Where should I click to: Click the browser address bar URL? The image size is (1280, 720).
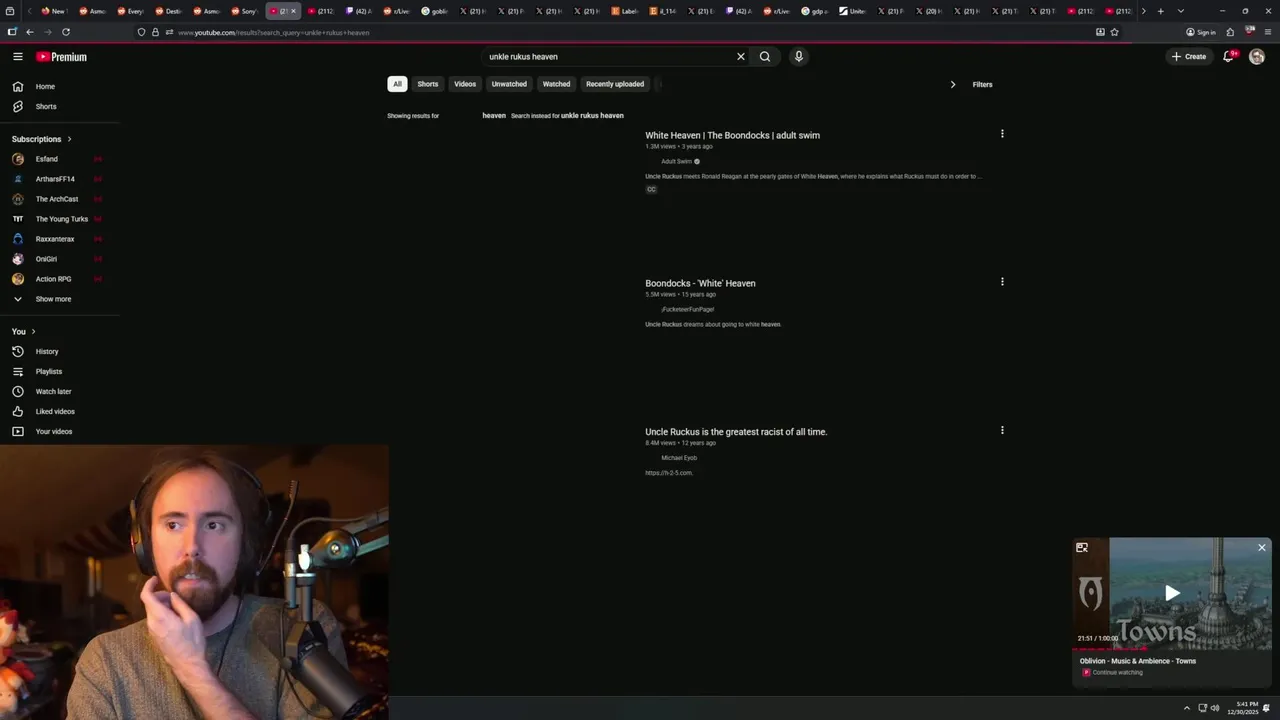(x=274, y=33)
